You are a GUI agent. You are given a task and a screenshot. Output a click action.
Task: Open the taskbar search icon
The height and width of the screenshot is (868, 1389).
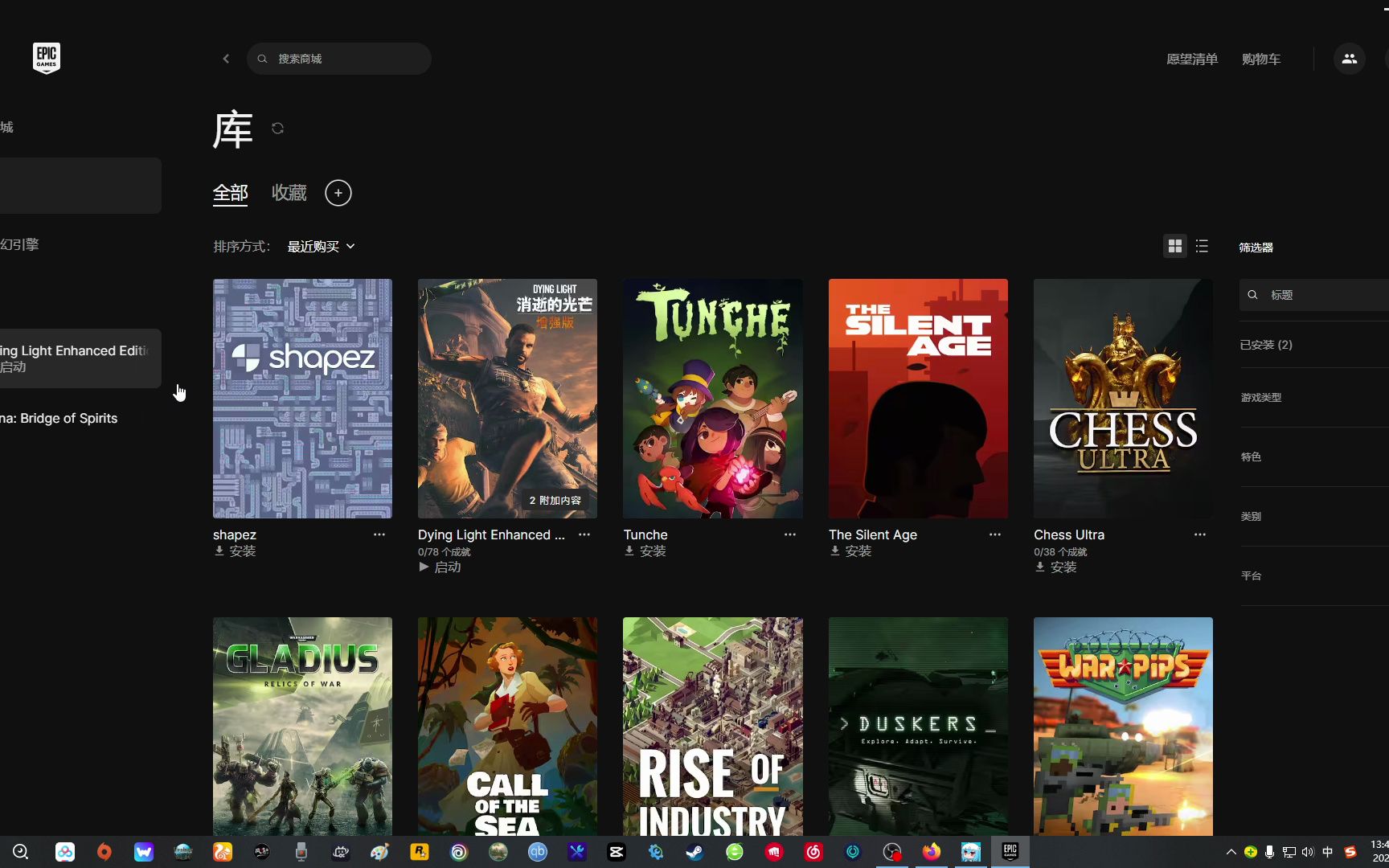[x=21, y=852]
